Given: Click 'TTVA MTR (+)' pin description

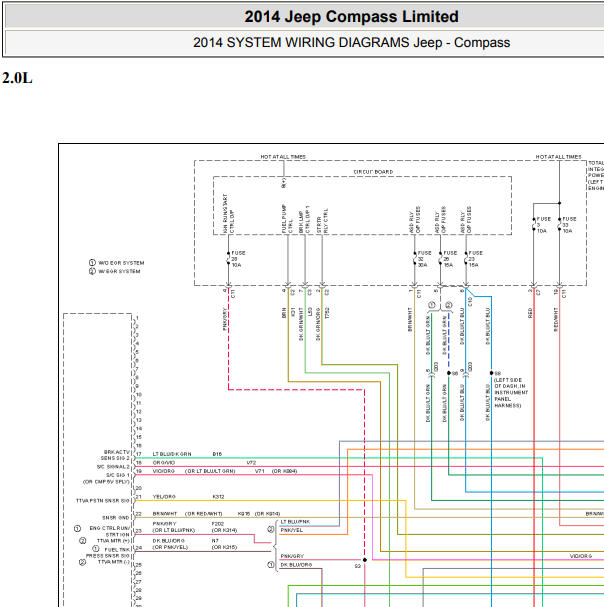Looking at the screenshot, I should coord(113,541).
